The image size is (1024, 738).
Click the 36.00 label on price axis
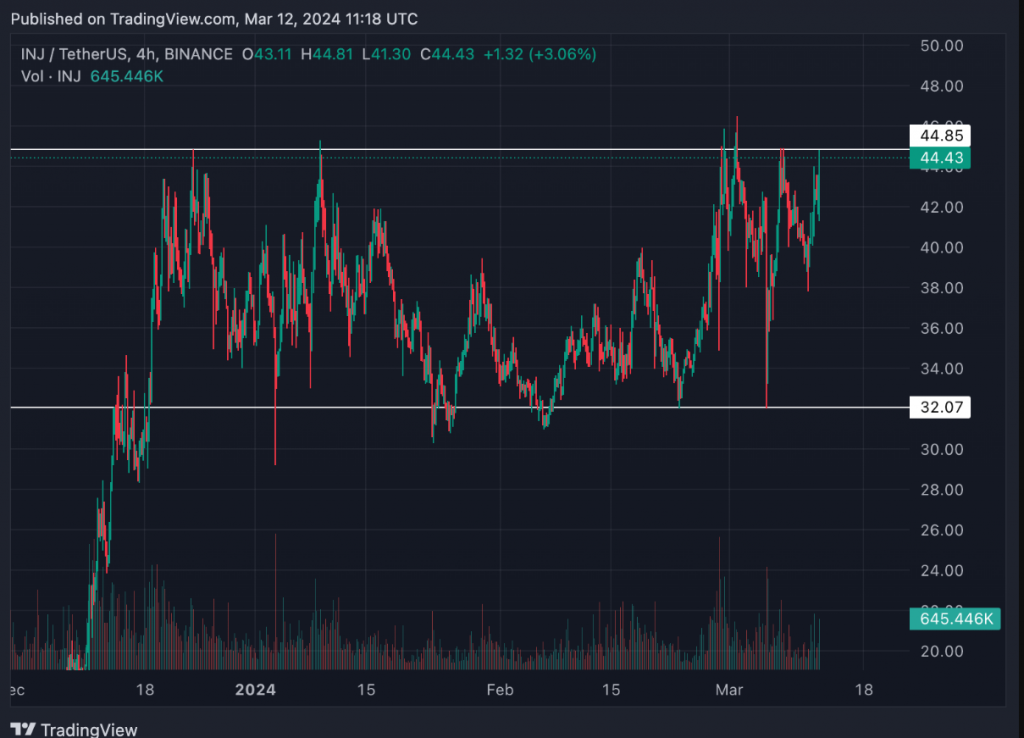tap(939, 328)
